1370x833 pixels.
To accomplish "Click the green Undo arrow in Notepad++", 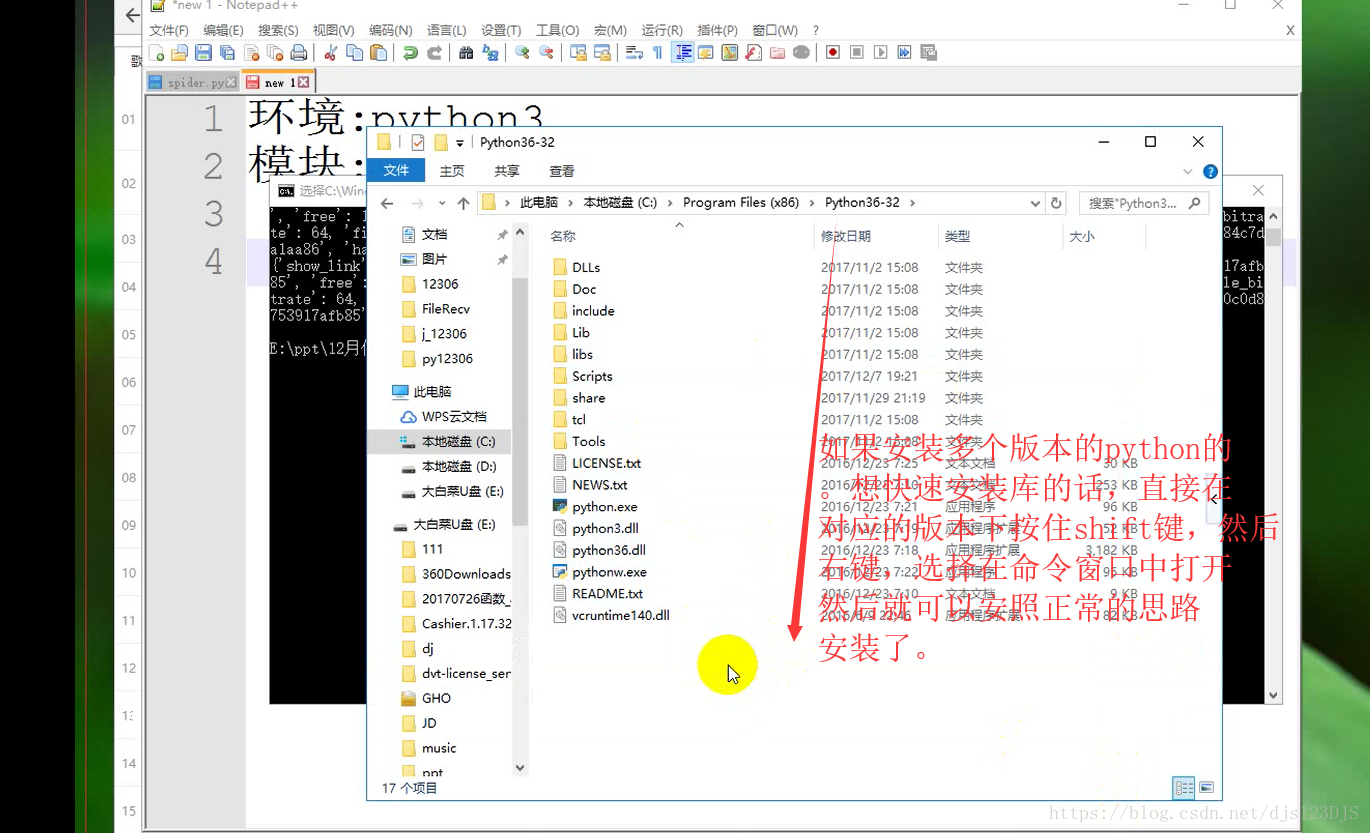I will click(410, 53).
